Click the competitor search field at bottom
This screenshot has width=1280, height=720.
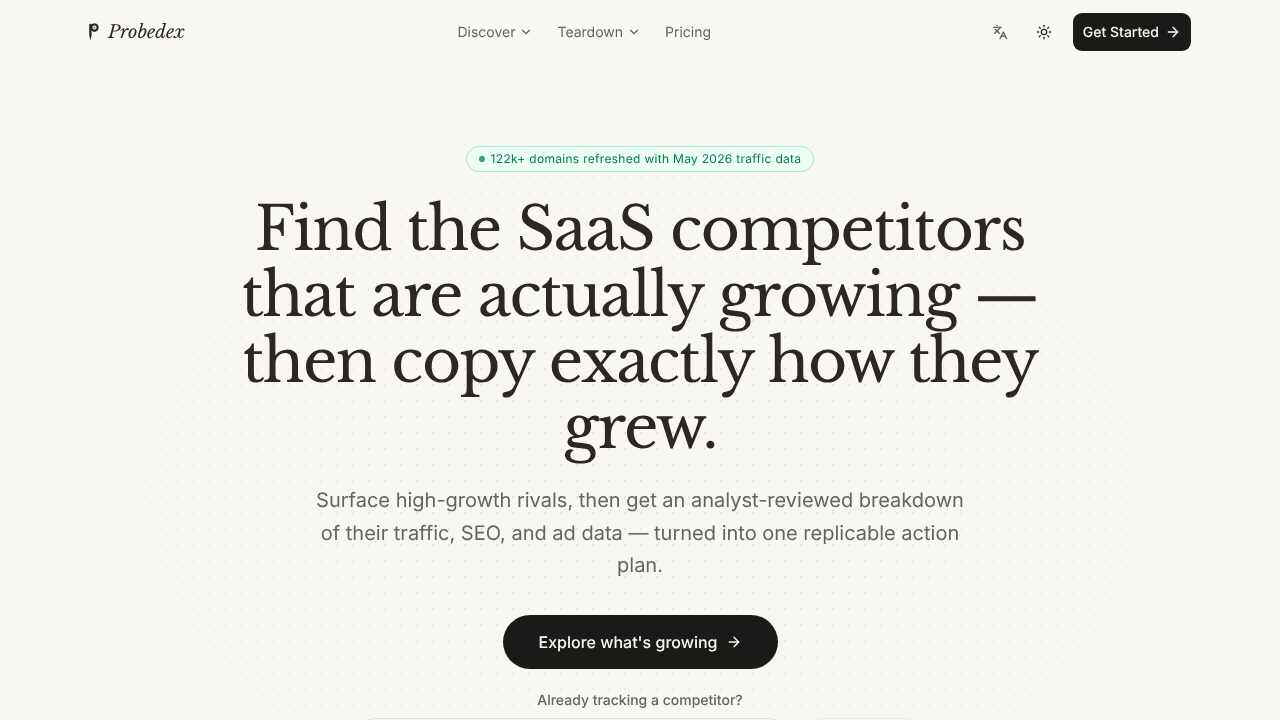pos(570,718)
